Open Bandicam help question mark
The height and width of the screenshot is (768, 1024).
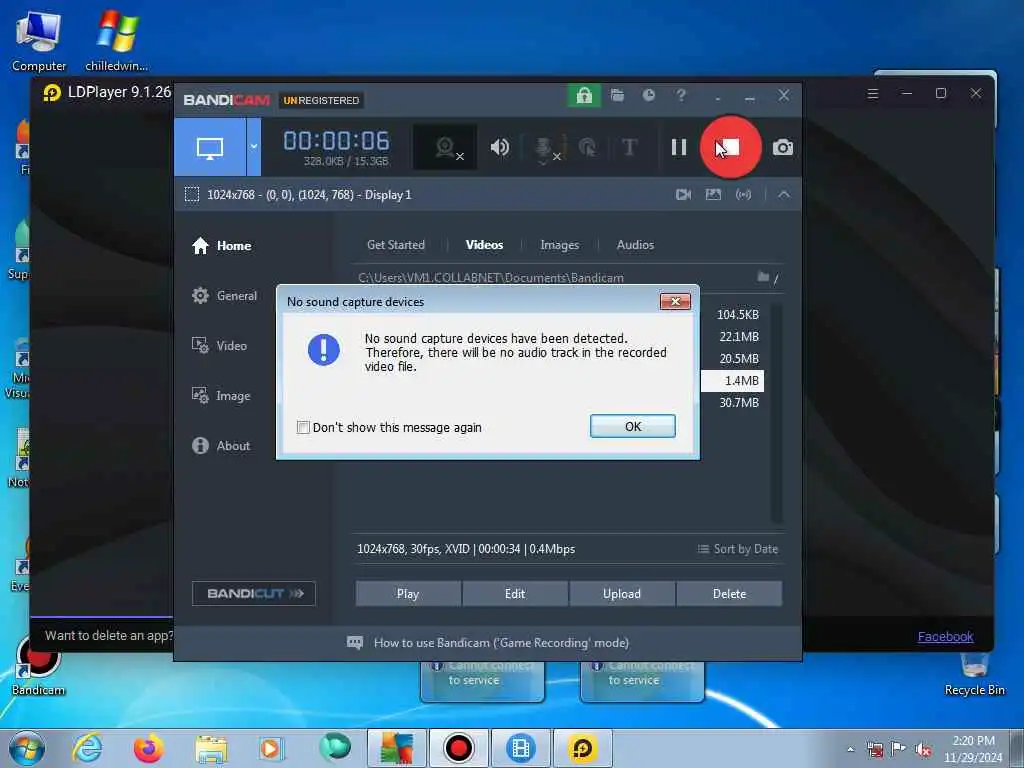(x=681, y=95)
